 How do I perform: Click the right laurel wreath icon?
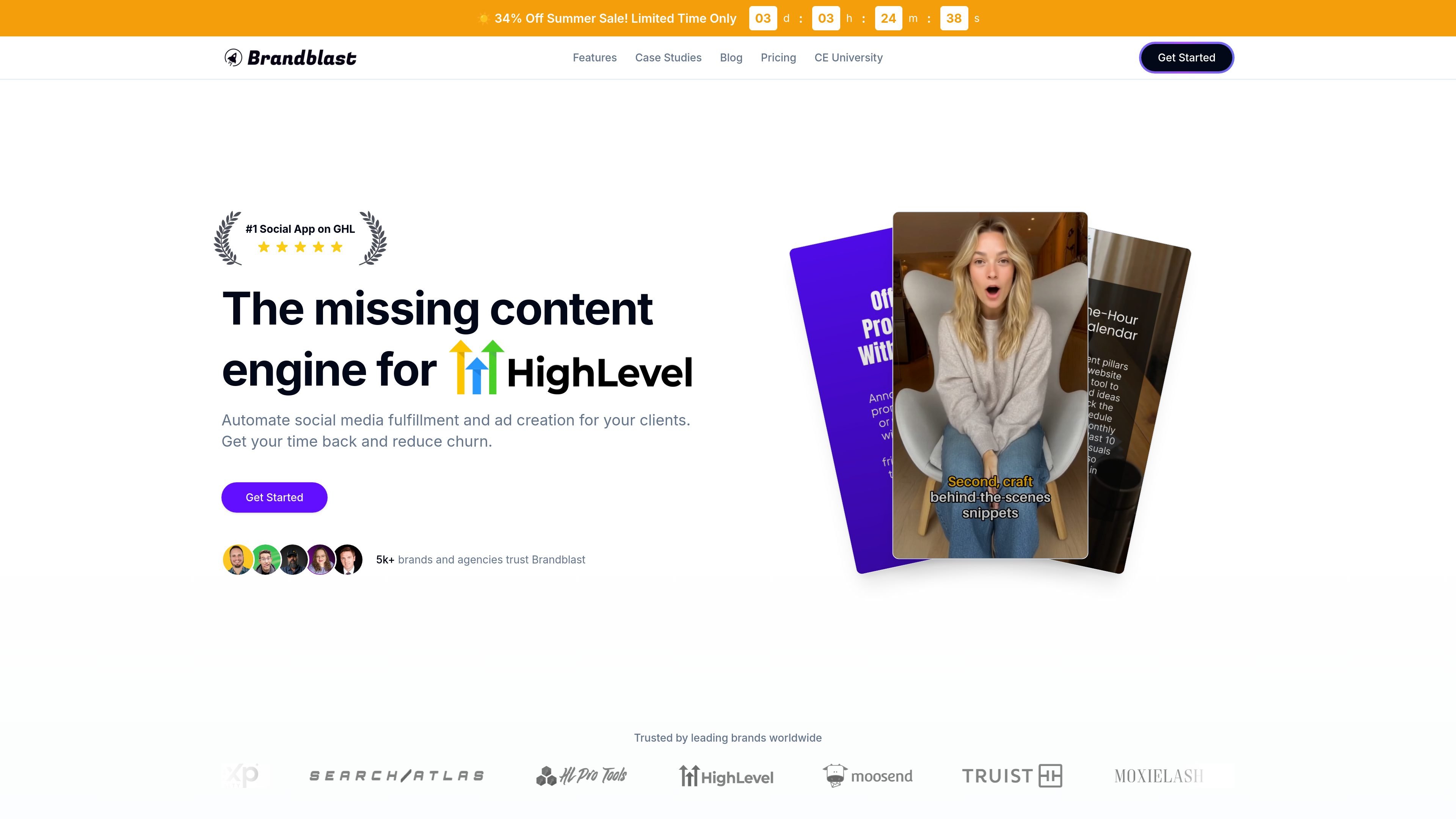coord(373,238)
